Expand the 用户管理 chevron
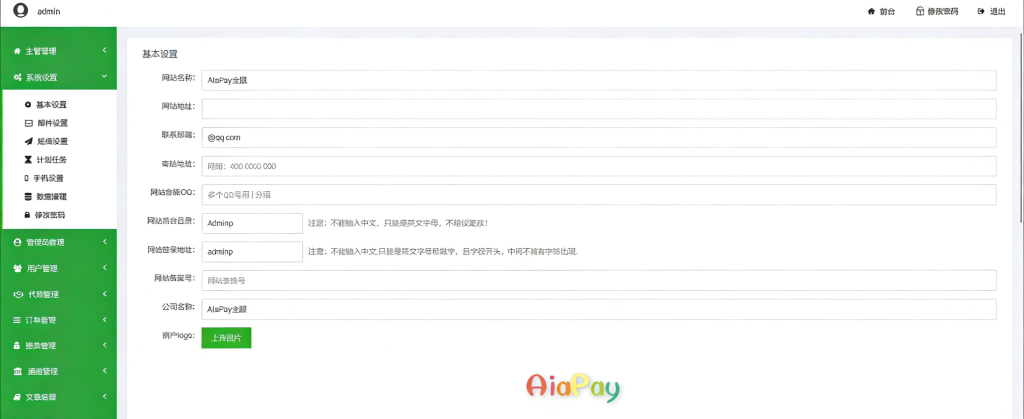 point(104,268)
